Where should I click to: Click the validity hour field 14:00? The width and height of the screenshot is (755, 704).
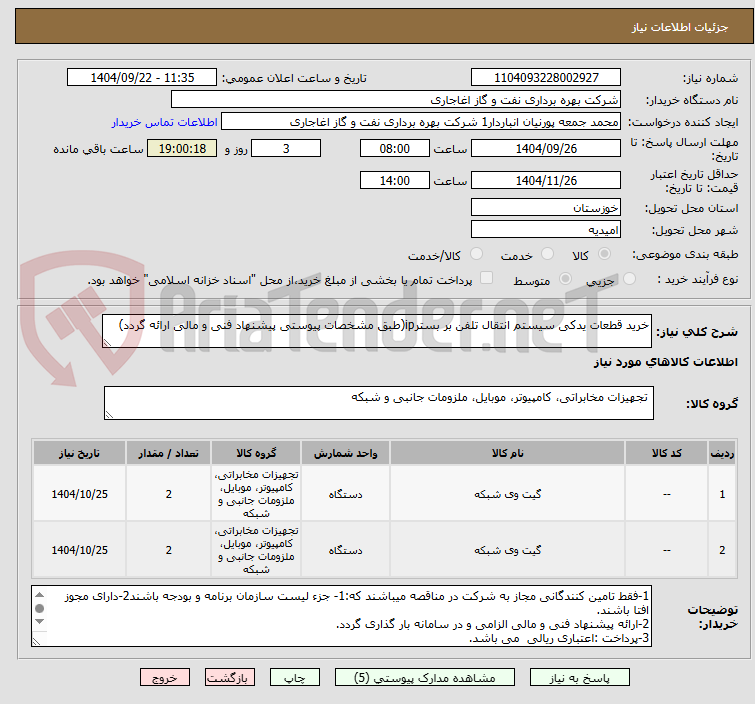[394, 181]
